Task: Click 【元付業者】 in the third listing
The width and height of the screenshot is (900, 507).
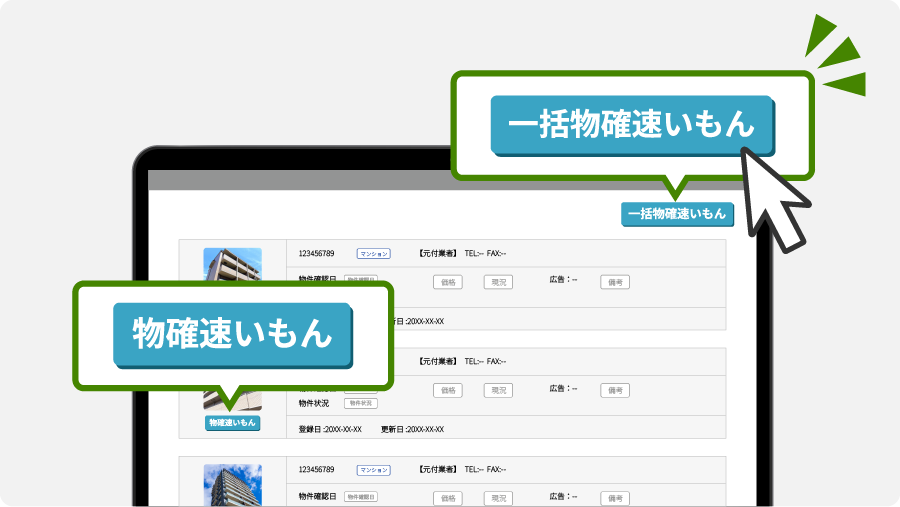Action: pyautogui.click(x=437, y=470)
